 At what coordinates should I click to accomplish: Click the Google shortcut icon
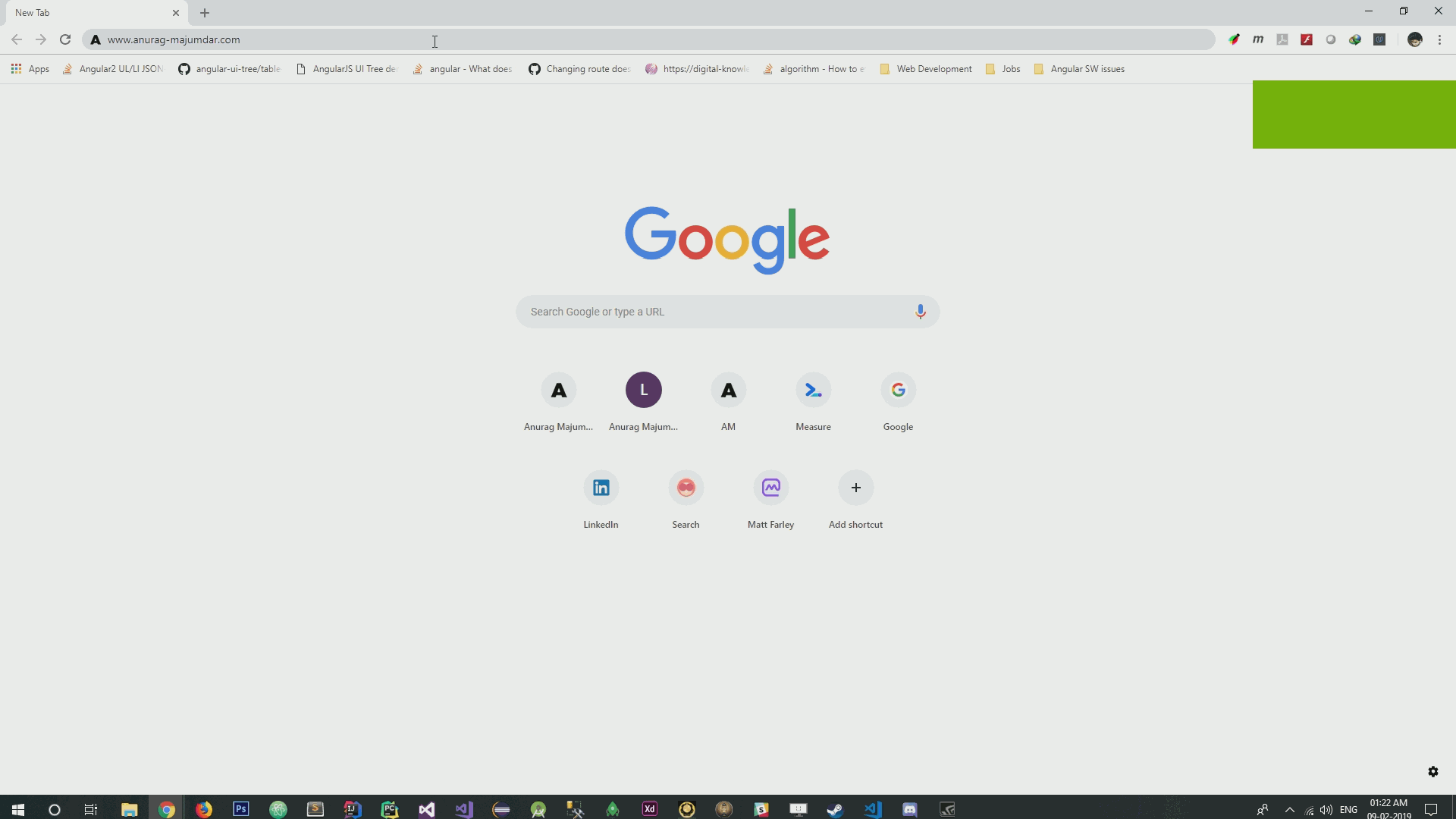pyautogui.click(x=897, y=389)
